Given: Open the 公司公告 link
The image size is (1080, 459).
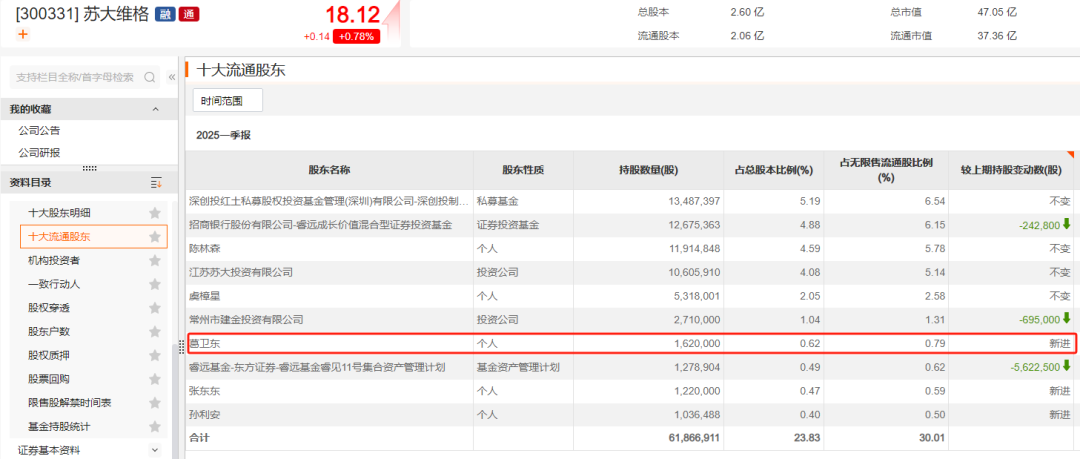Looking at the screenshot, I should point(39,131).
